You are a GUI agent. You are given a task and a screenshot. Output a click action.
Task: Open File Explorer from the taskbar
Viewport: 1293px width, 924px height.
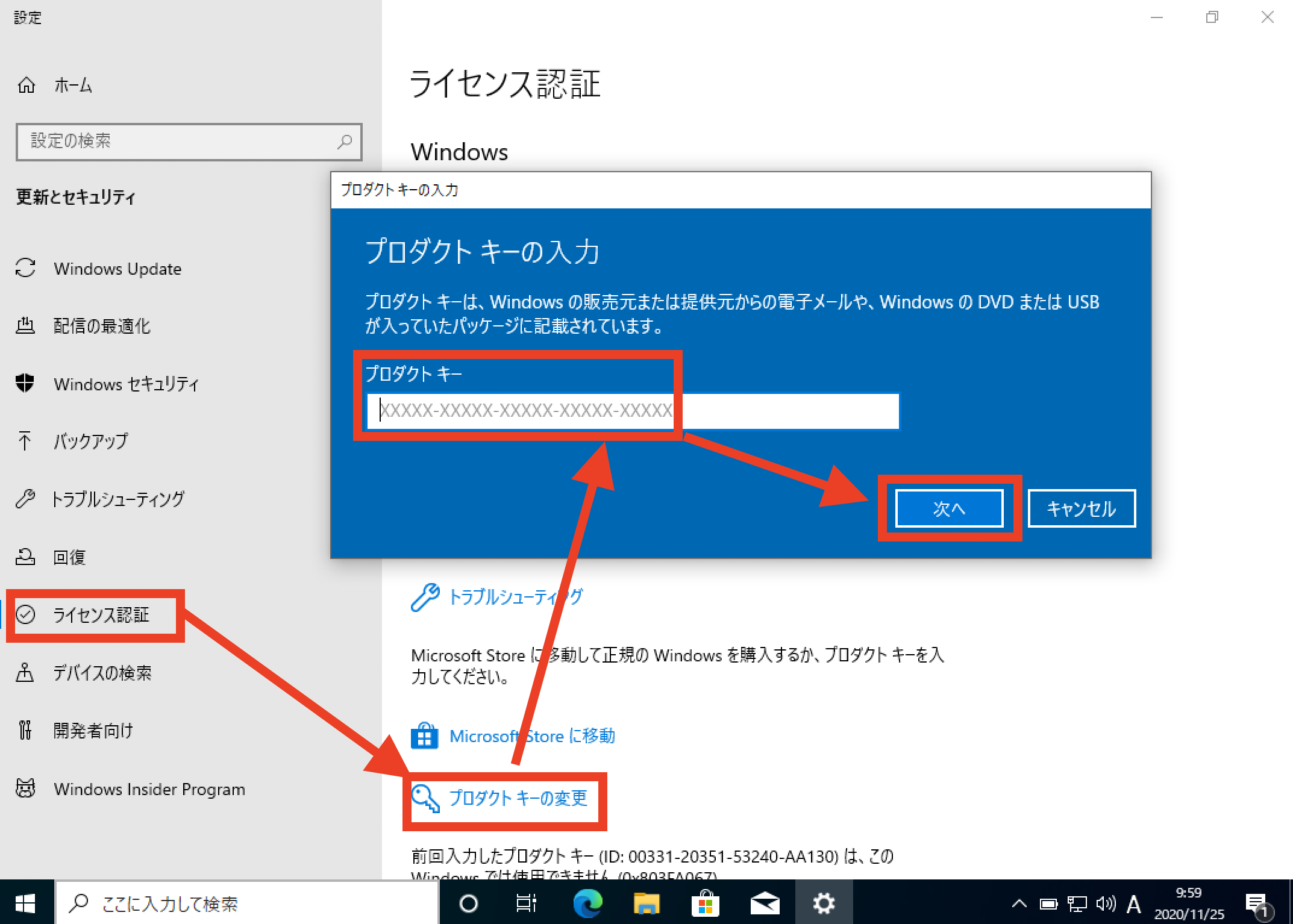point(646,903)
